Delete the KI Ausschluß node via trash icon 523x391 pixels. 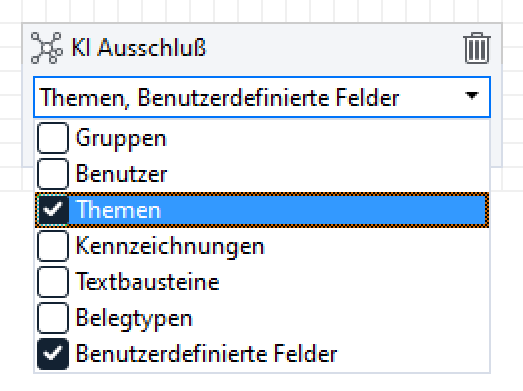click(477, 48)
